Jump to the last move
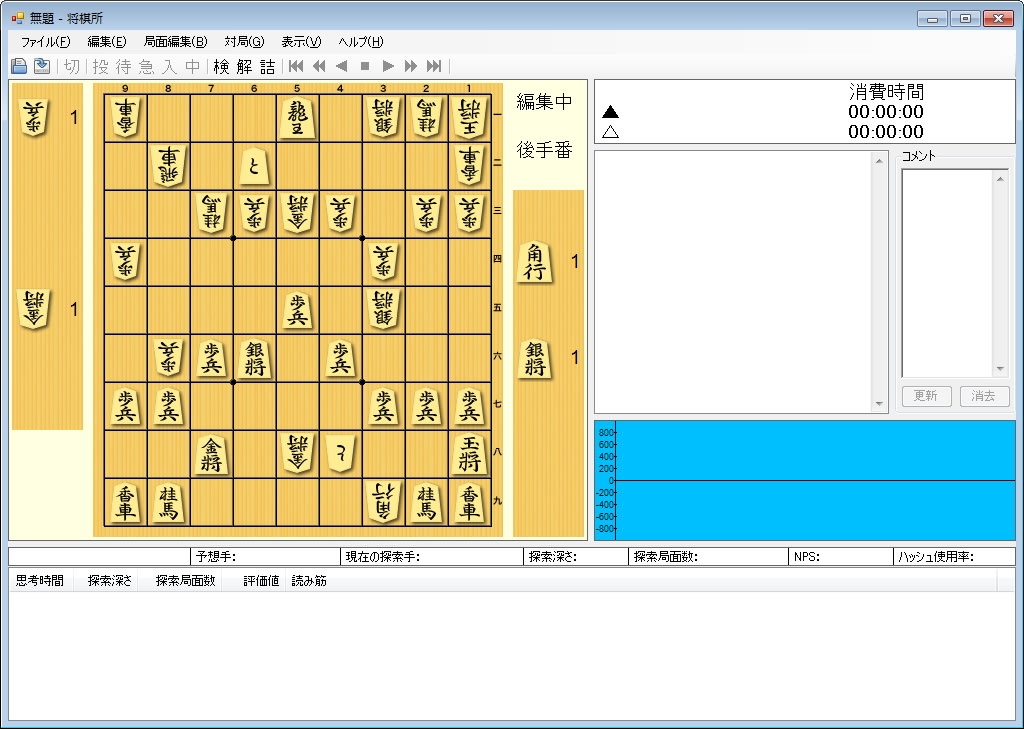 tap(434, 66)
